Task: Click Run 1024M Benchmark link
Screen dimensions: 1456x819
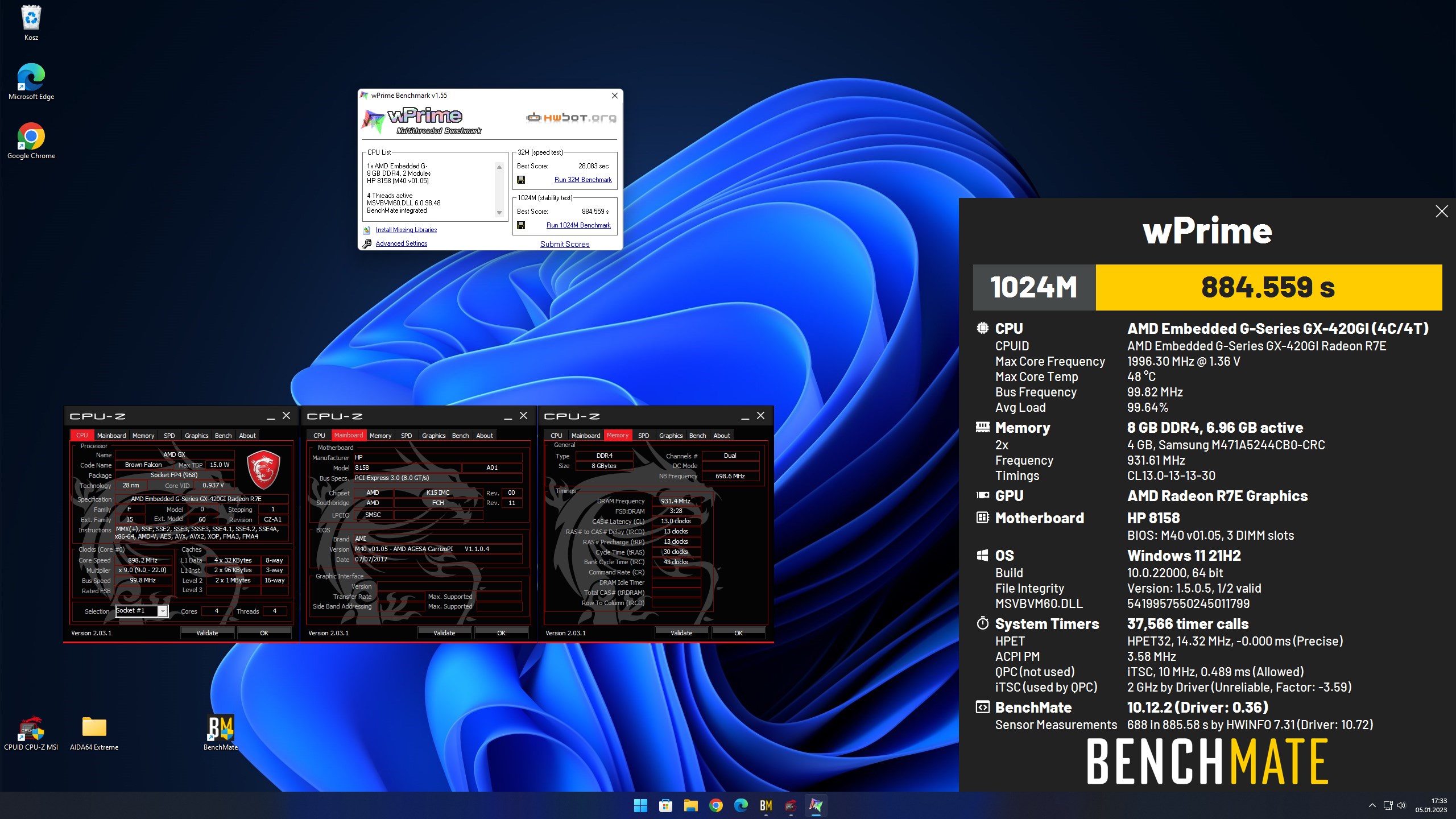Action: click(578, 225)
